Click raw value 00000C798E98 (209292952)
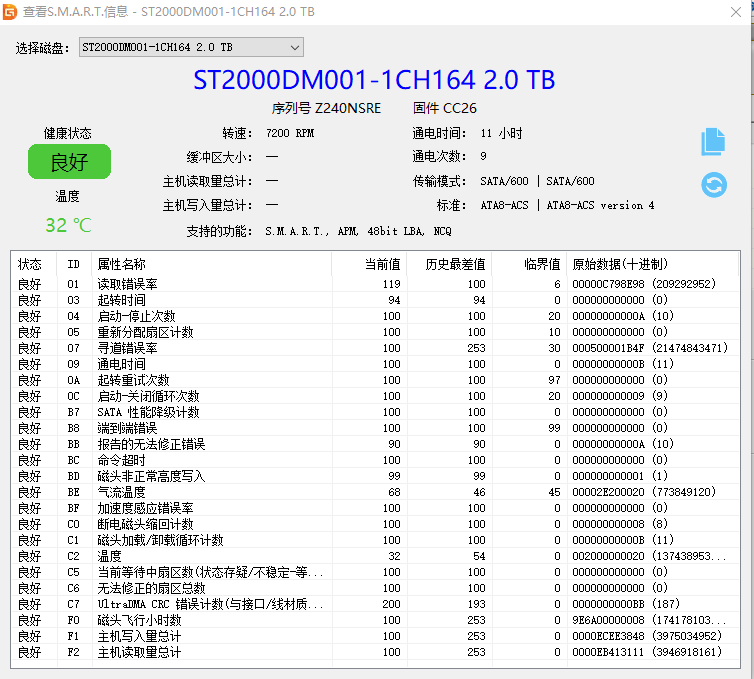Image resolution: width=754 pixels, height=679 pixels. (644, 284)
